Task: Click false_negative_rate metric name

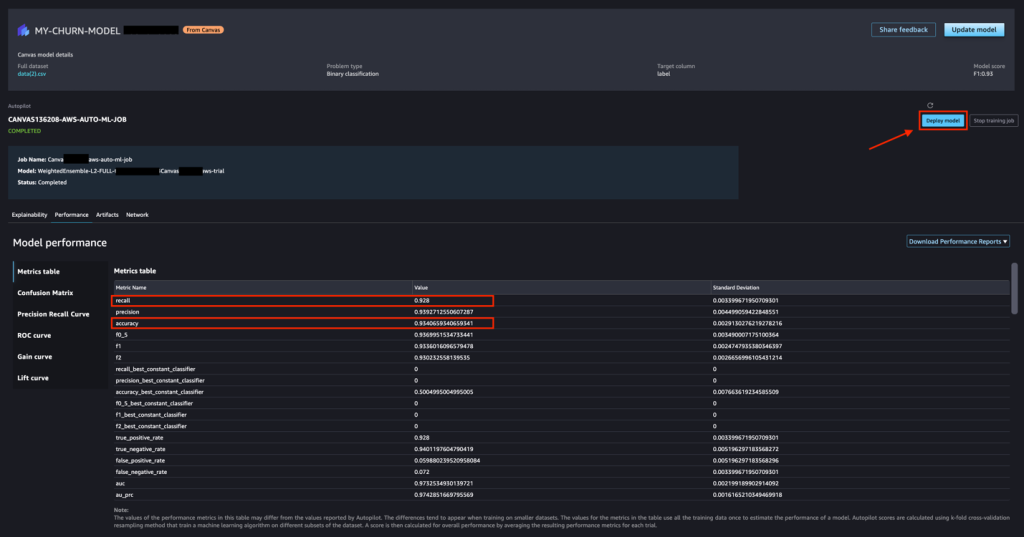Action: coord(141,472)
